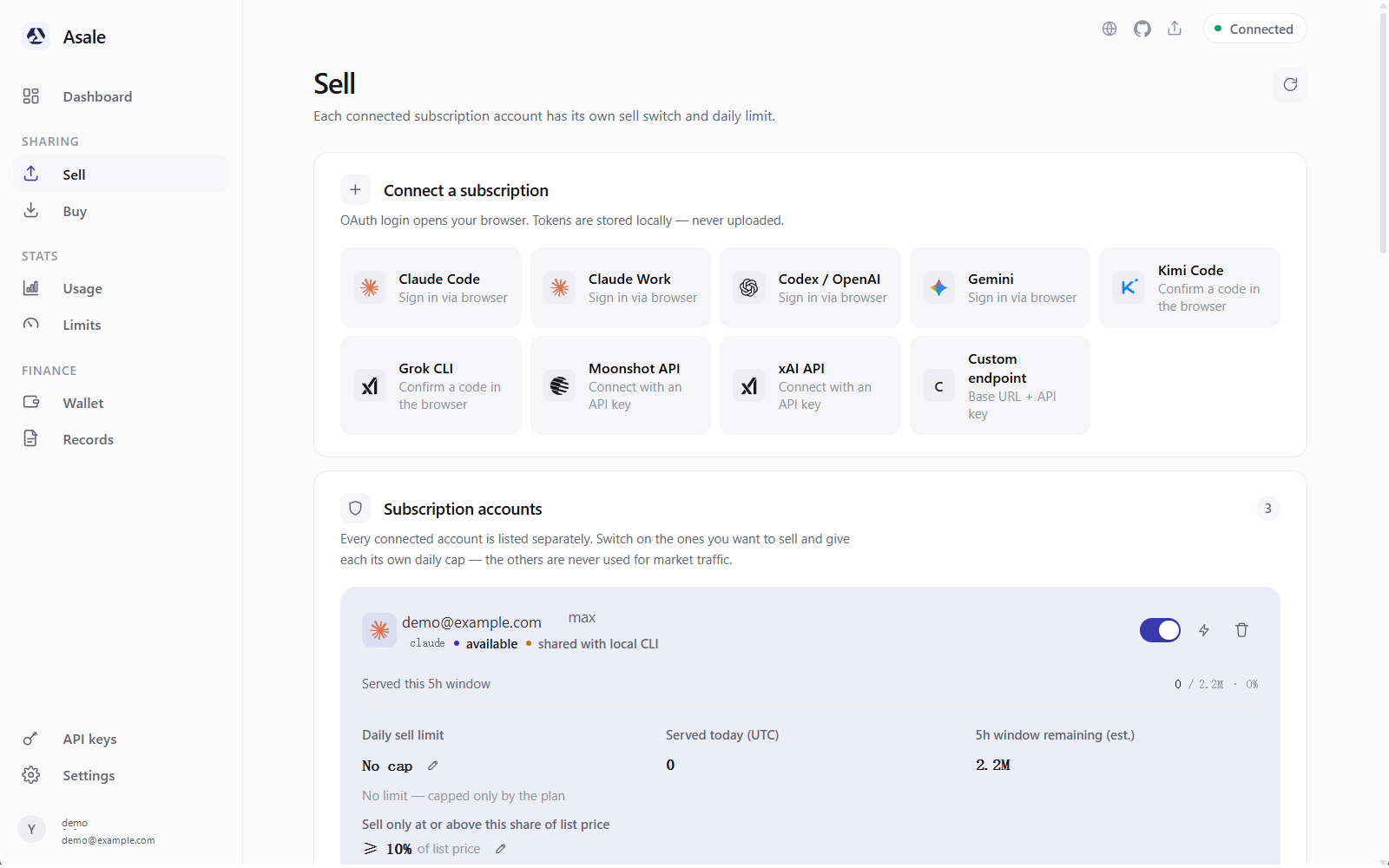The height and width of the screenshot is (868, 1389).
Task: Click the Buy download icon
Action: [31, 210]
